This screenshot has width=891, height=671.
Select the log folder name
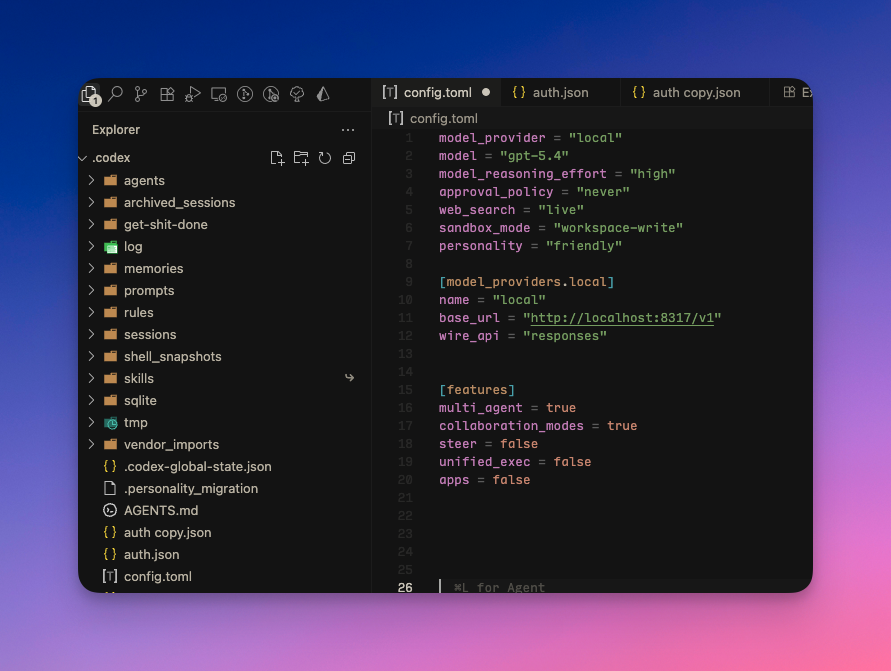point(133,247)
